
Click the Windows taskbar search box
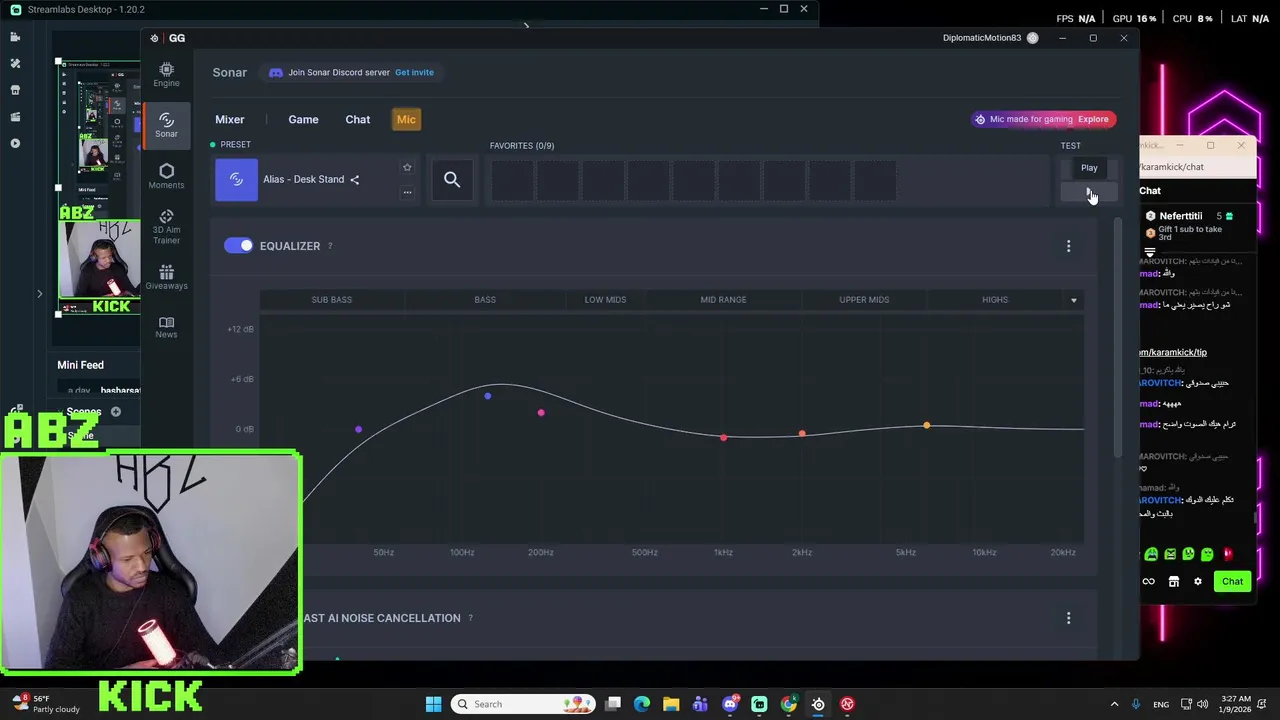click(x=522, y=704)
